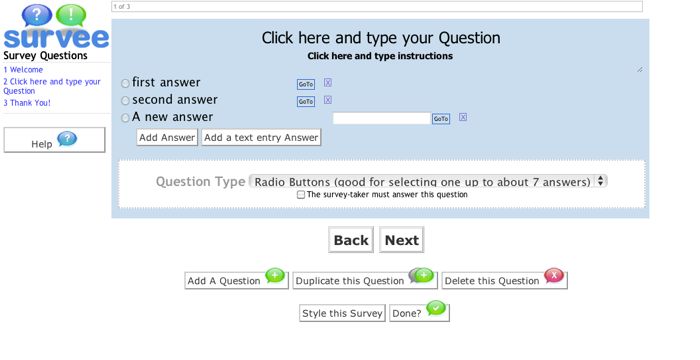Click GoTo icon next to first answer
700x360 pixels.
click(306, 84)
